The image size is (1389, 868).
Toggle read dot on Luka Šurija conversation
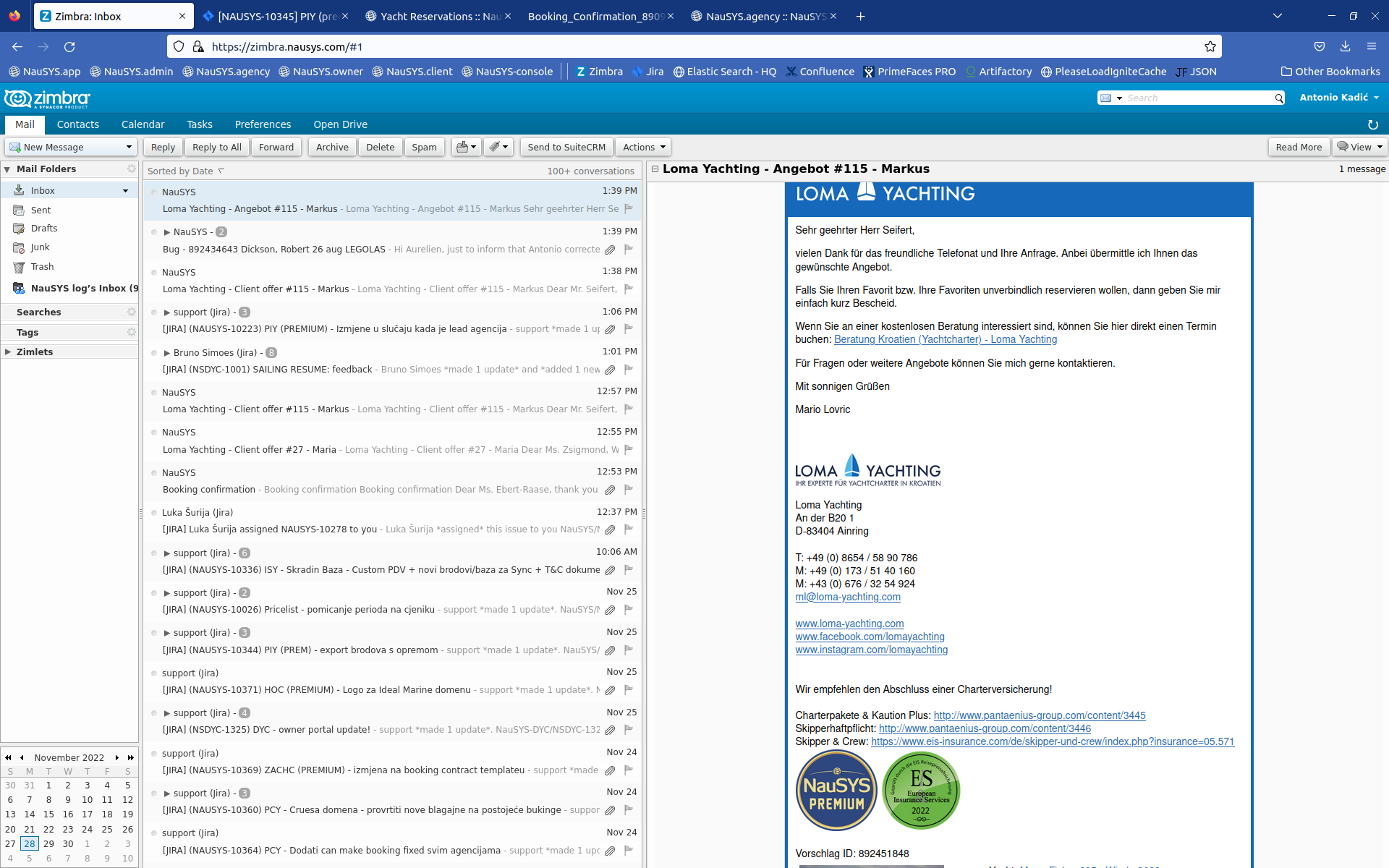click(154, 513)
